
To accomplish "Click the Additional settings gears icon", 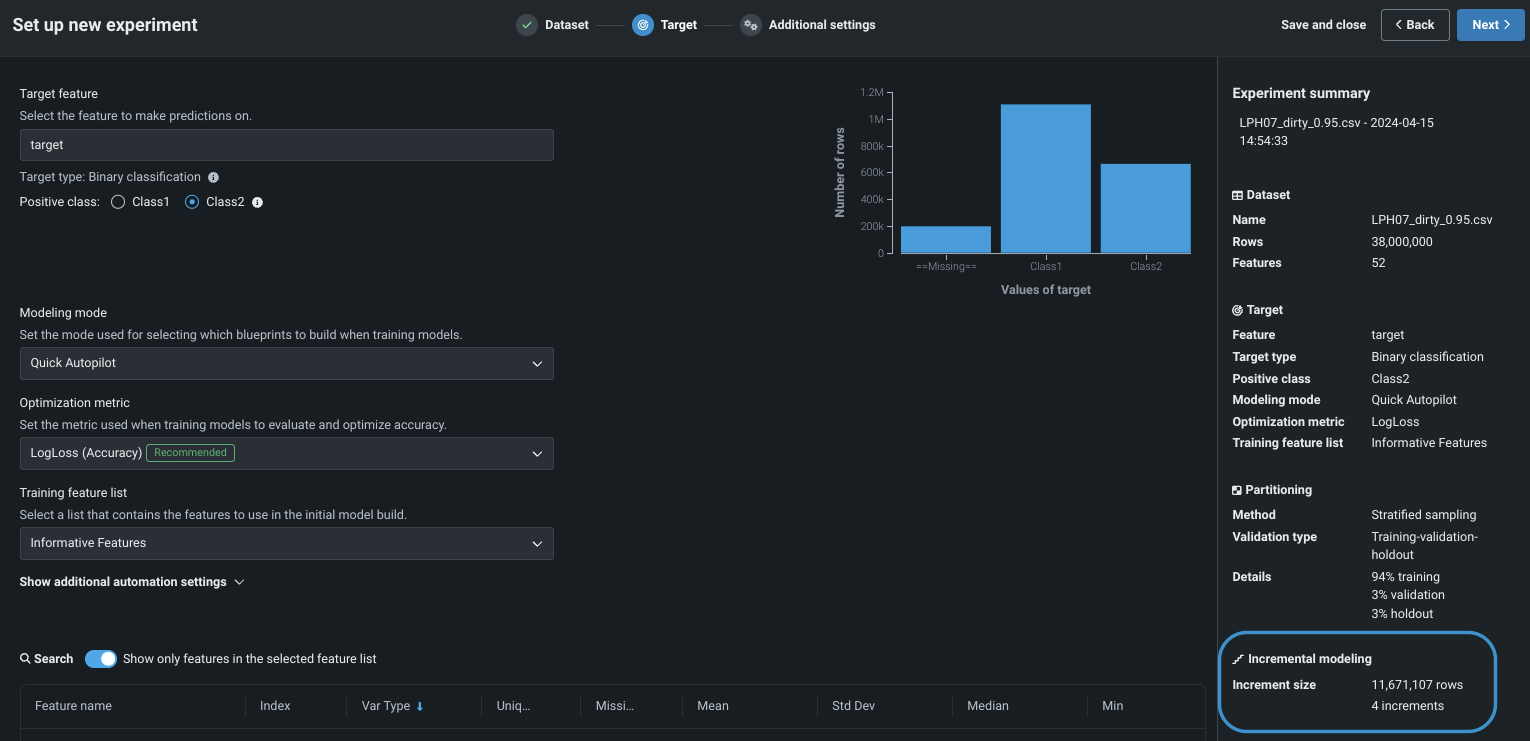I will 751,25.
